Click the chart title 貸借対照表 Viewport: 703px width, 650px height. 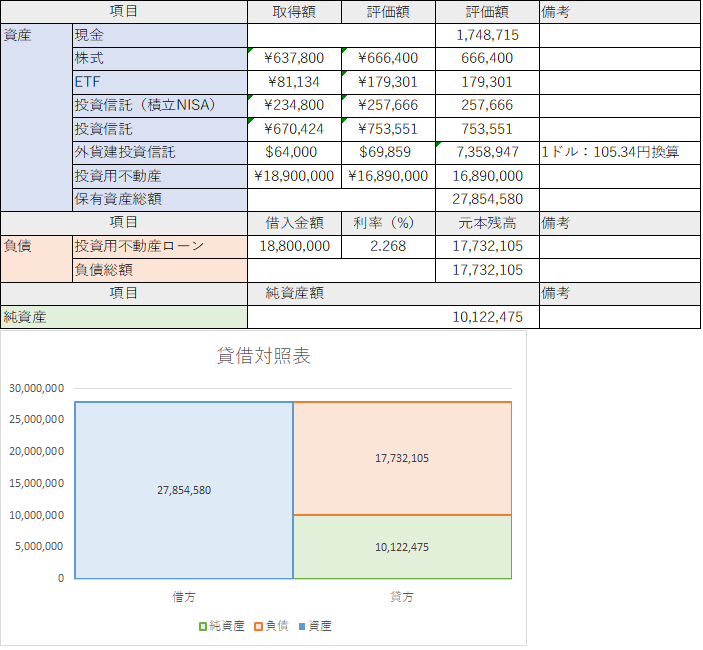point(264,356)
